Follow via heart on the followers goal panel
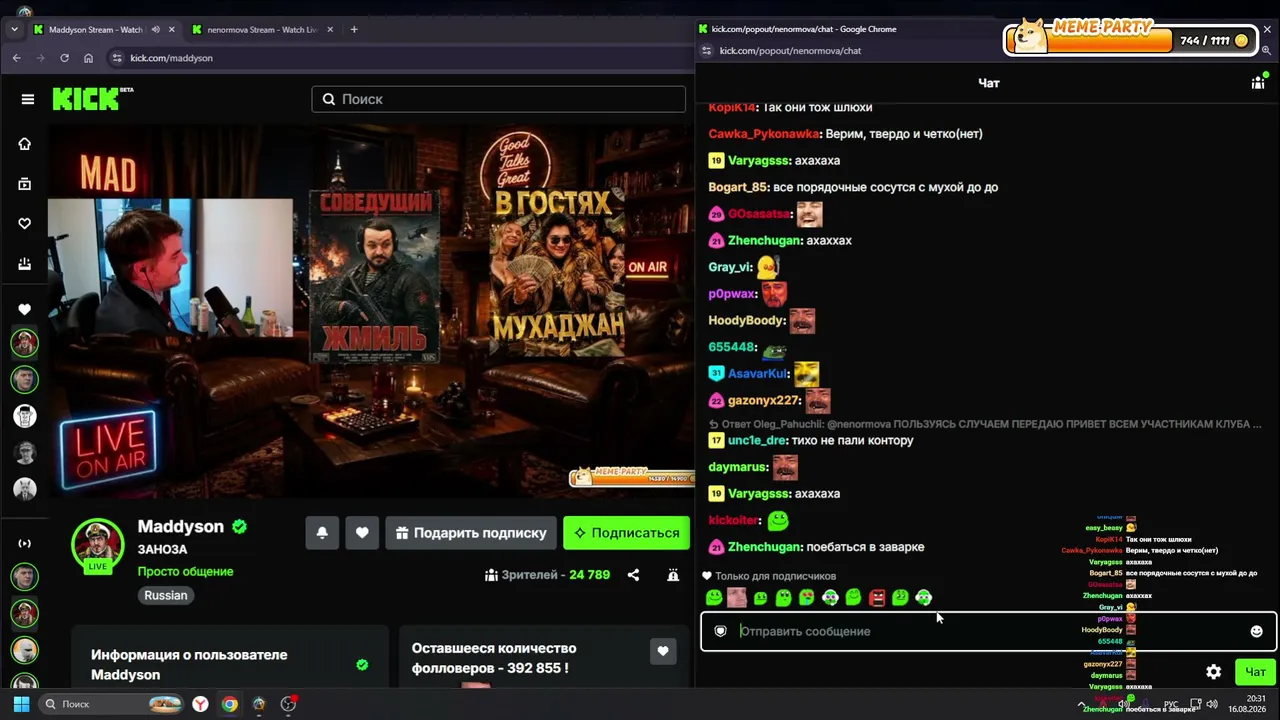This screenshot has height=720, width=1280. [x=663, y=651]
